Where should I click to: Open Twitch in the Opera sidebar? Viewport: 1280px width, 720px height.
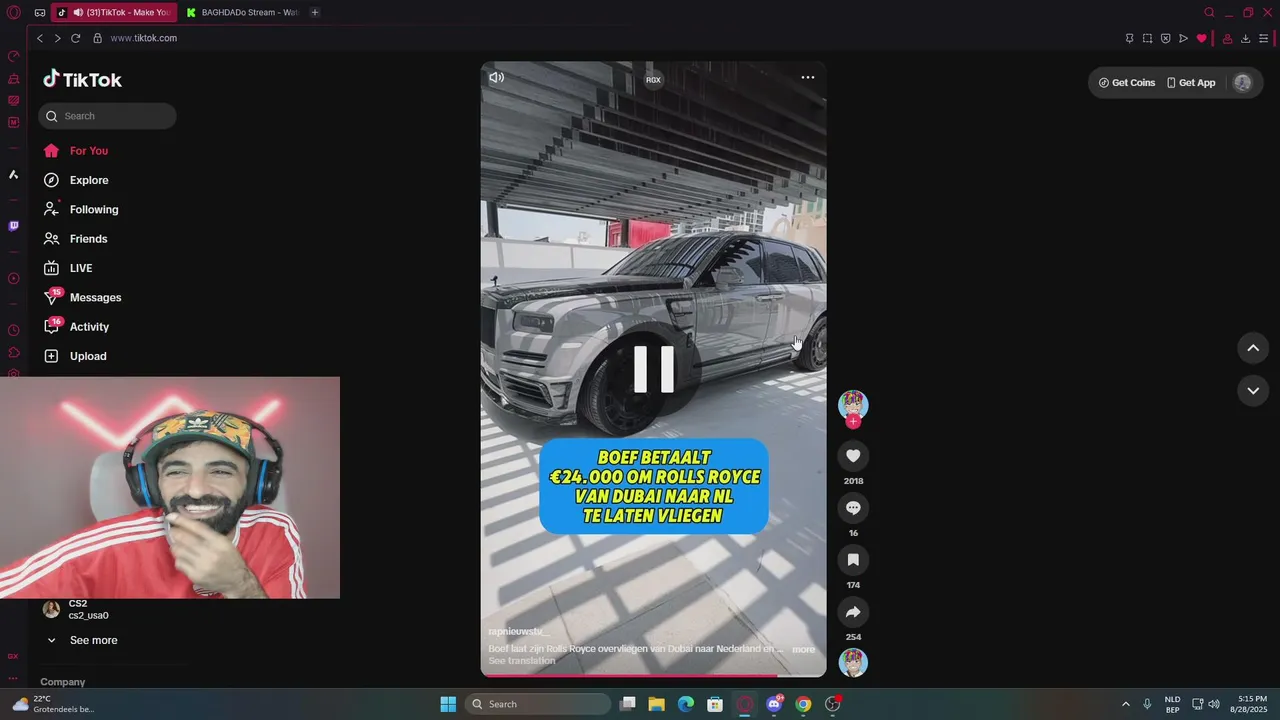14,226
